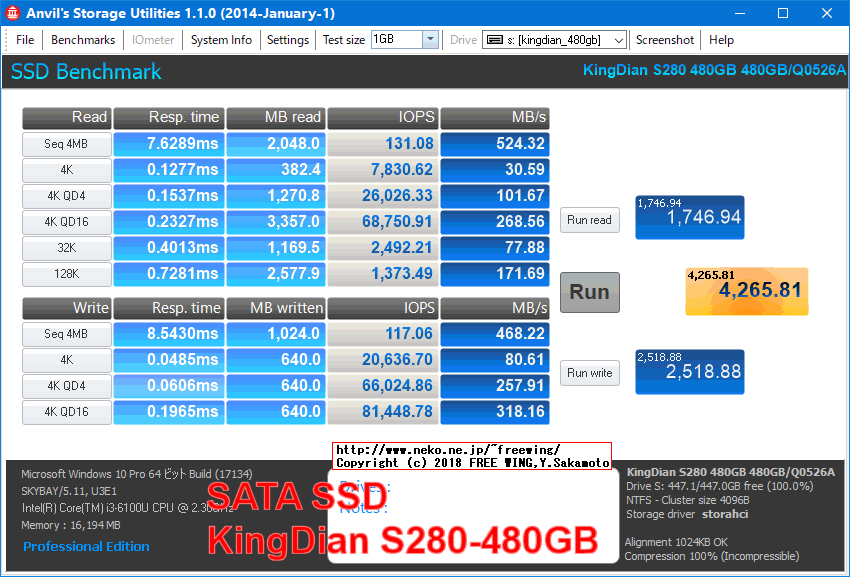Click the Write section header
Viewport: 850px width, 577px height.
coord(66,308)
